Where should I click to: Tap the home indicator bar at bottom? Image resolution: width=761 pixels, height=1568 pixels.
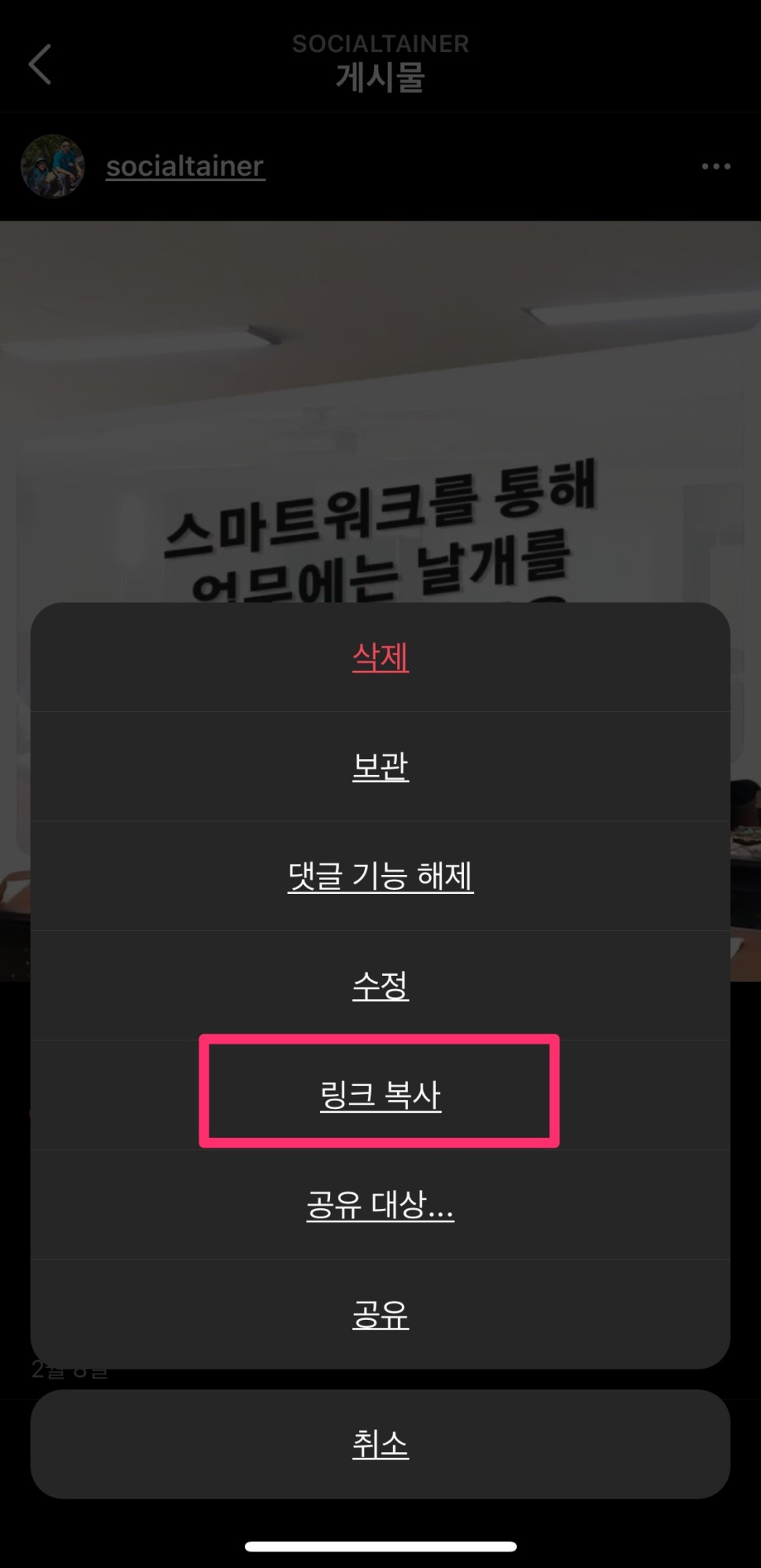coord(380,1546)
